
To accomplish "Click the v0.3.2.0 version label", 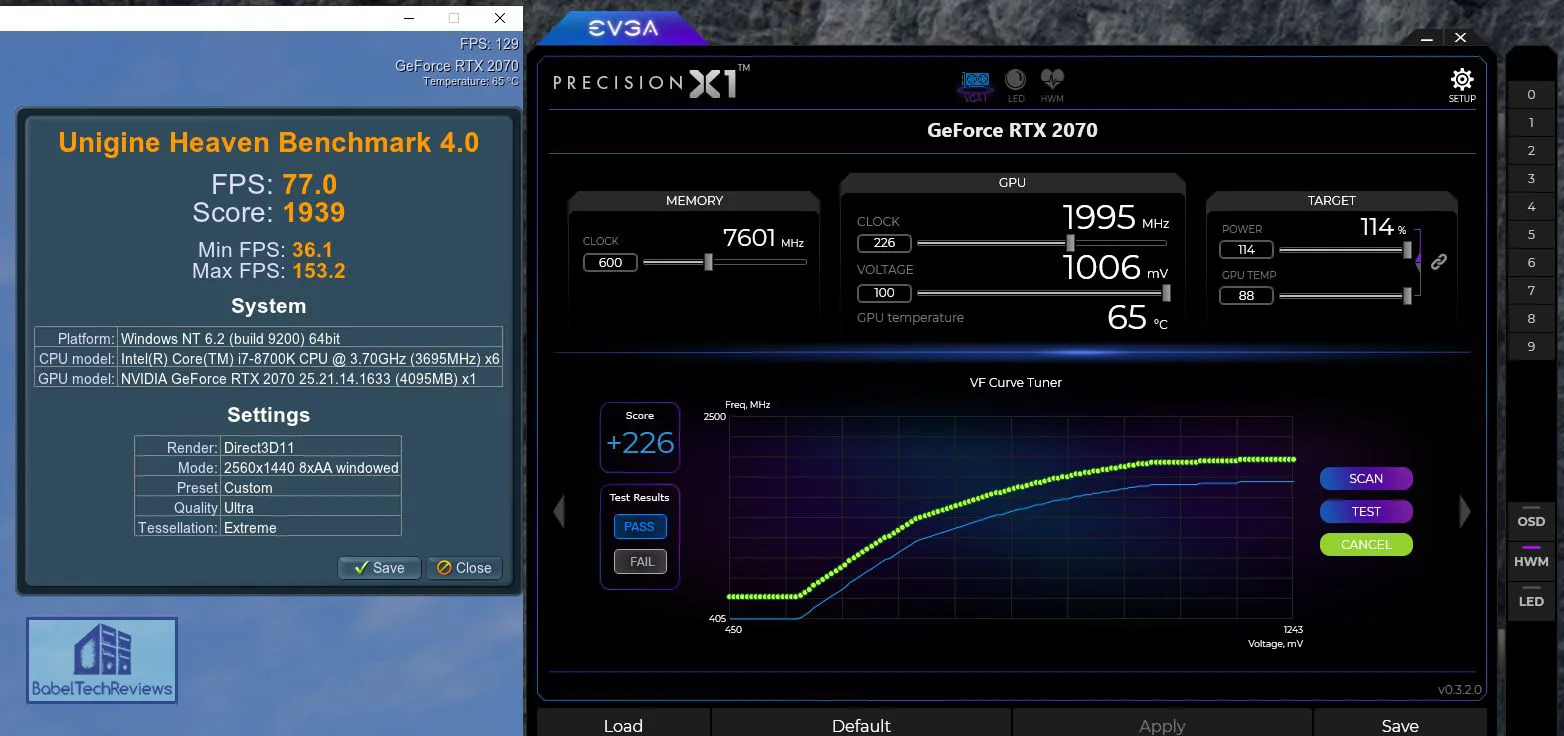I will pyautogui.click(x=1460, y=690).
